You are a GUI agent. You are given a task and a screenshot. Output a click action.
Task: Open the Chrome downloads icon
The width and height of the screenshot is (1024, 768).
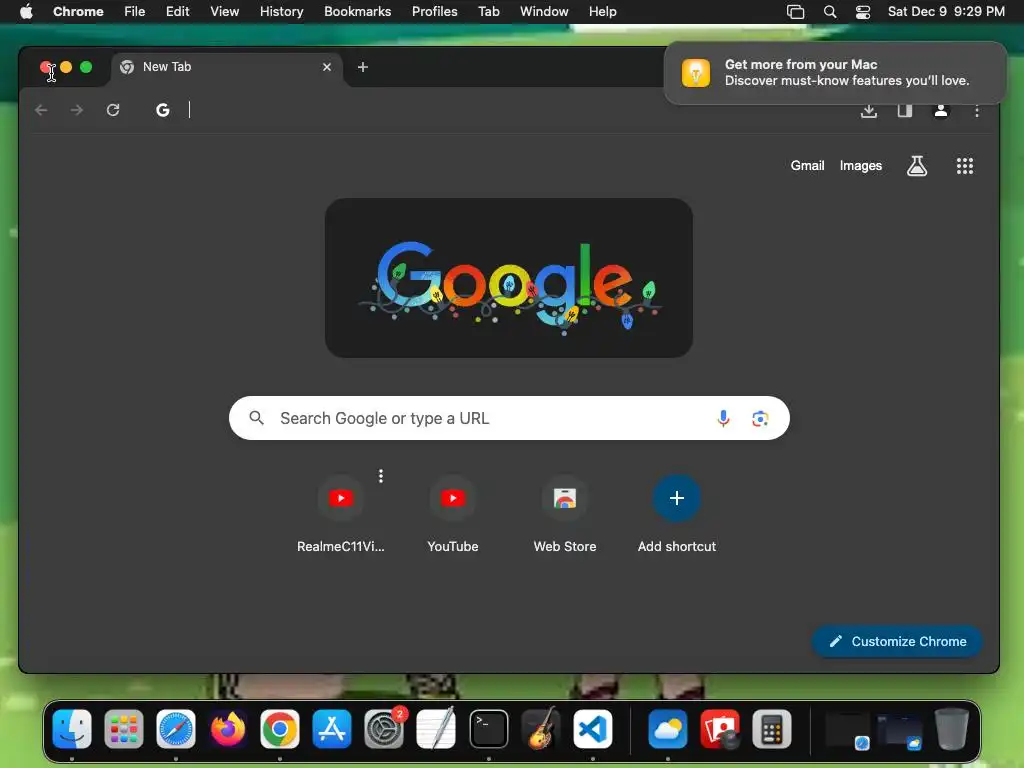pyautogui.click(x=869, y=110)
